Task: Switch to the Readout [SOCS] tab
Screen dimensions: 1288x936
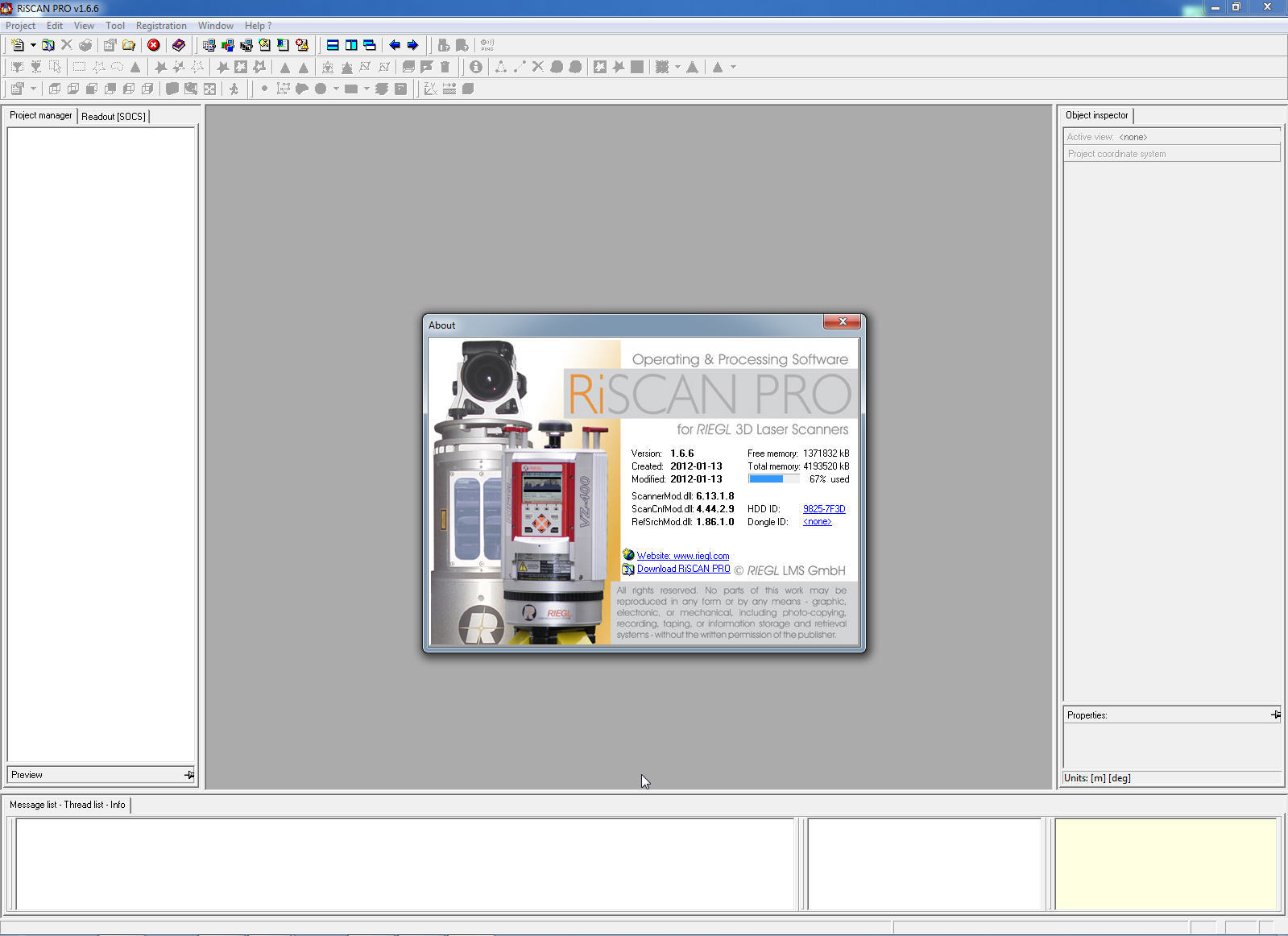Action: pyautogui.click(x=114, y=117)
